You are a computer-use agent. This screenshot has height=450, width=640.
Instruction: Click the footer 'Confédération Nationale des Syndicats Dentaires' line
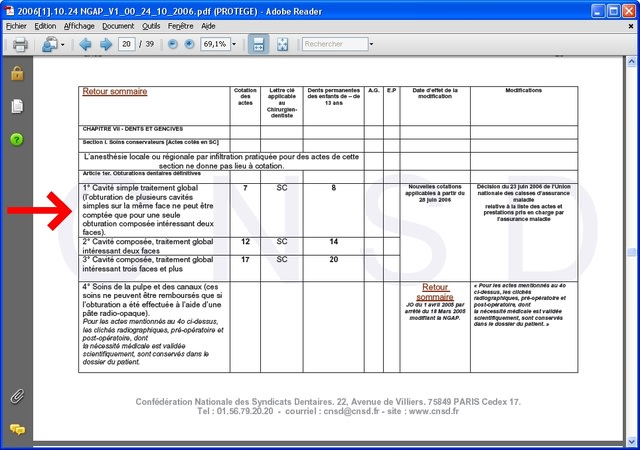[x=328, y=402]
